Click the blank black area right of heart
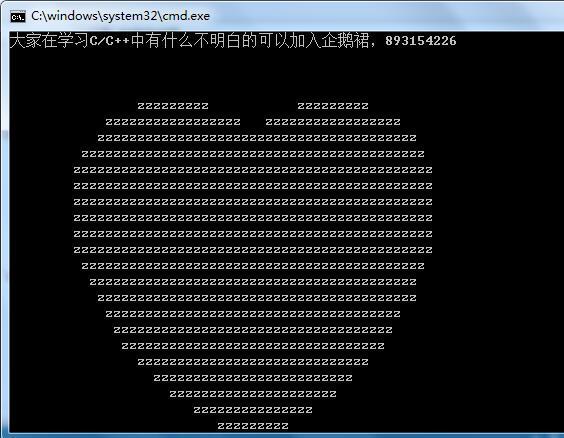This screenshot has width=564, height=438. click(496, 234)
